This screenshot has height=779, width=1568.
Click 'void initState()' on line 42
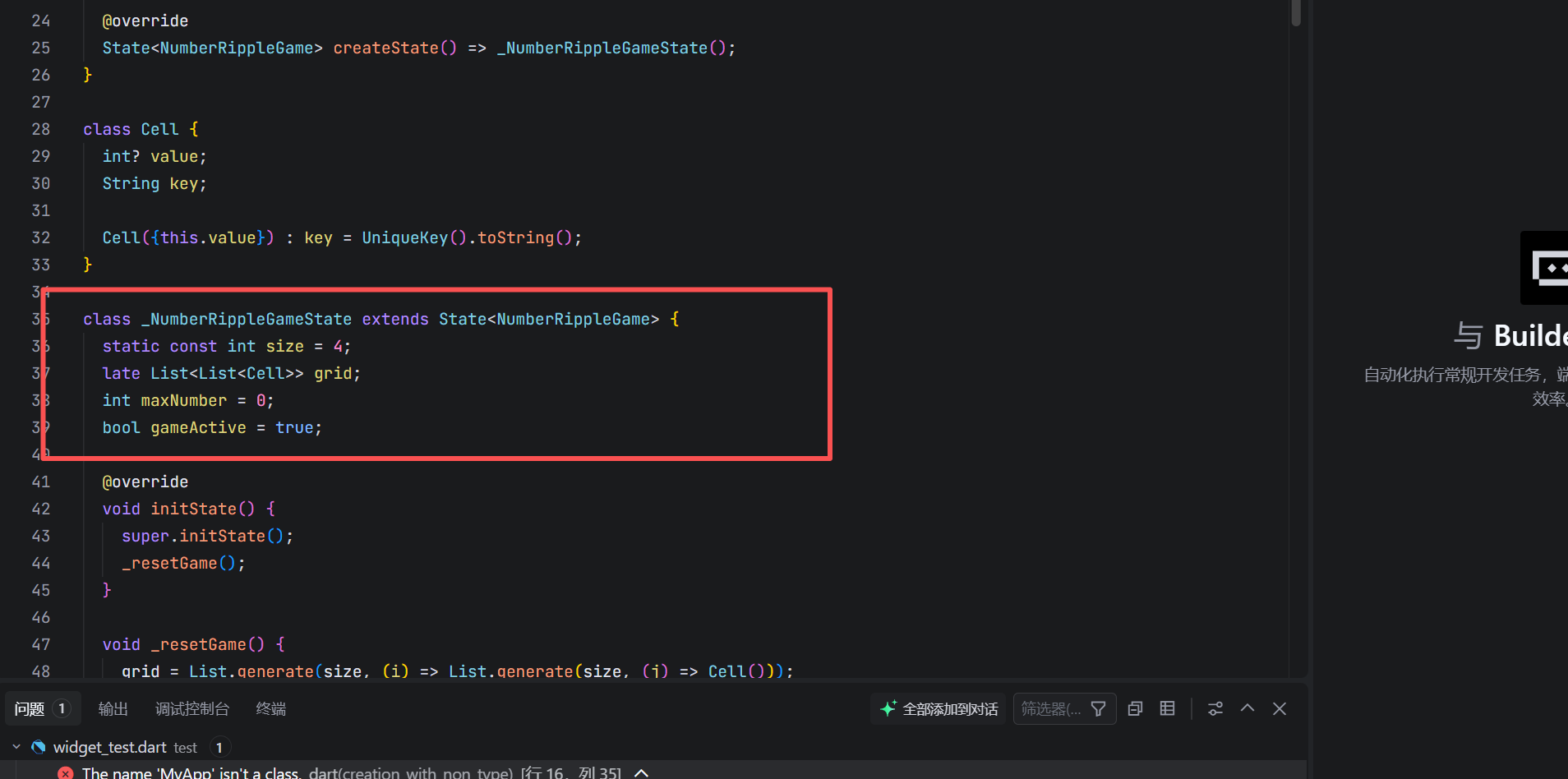pyautogui.click(x=178, y=509)
